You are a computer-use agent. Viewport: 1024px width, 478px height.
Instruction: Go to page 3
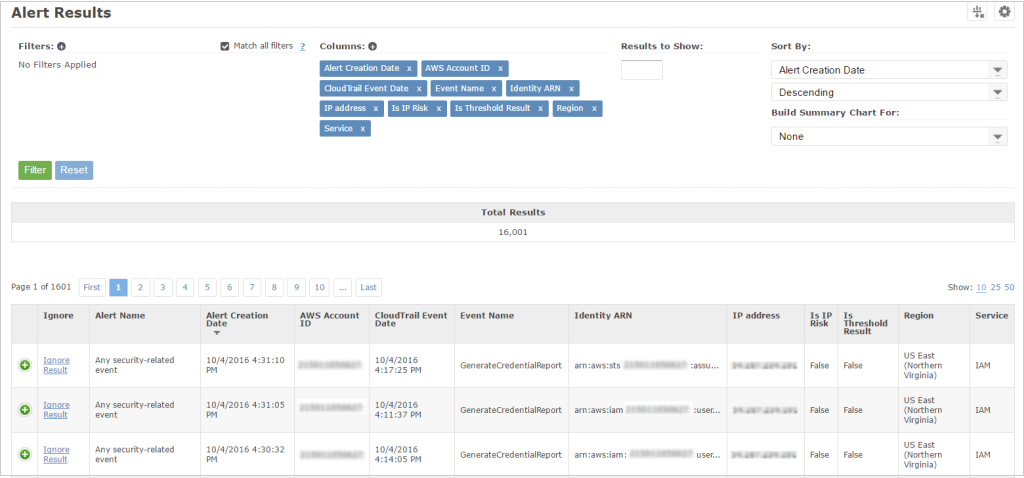coord(163,287)
